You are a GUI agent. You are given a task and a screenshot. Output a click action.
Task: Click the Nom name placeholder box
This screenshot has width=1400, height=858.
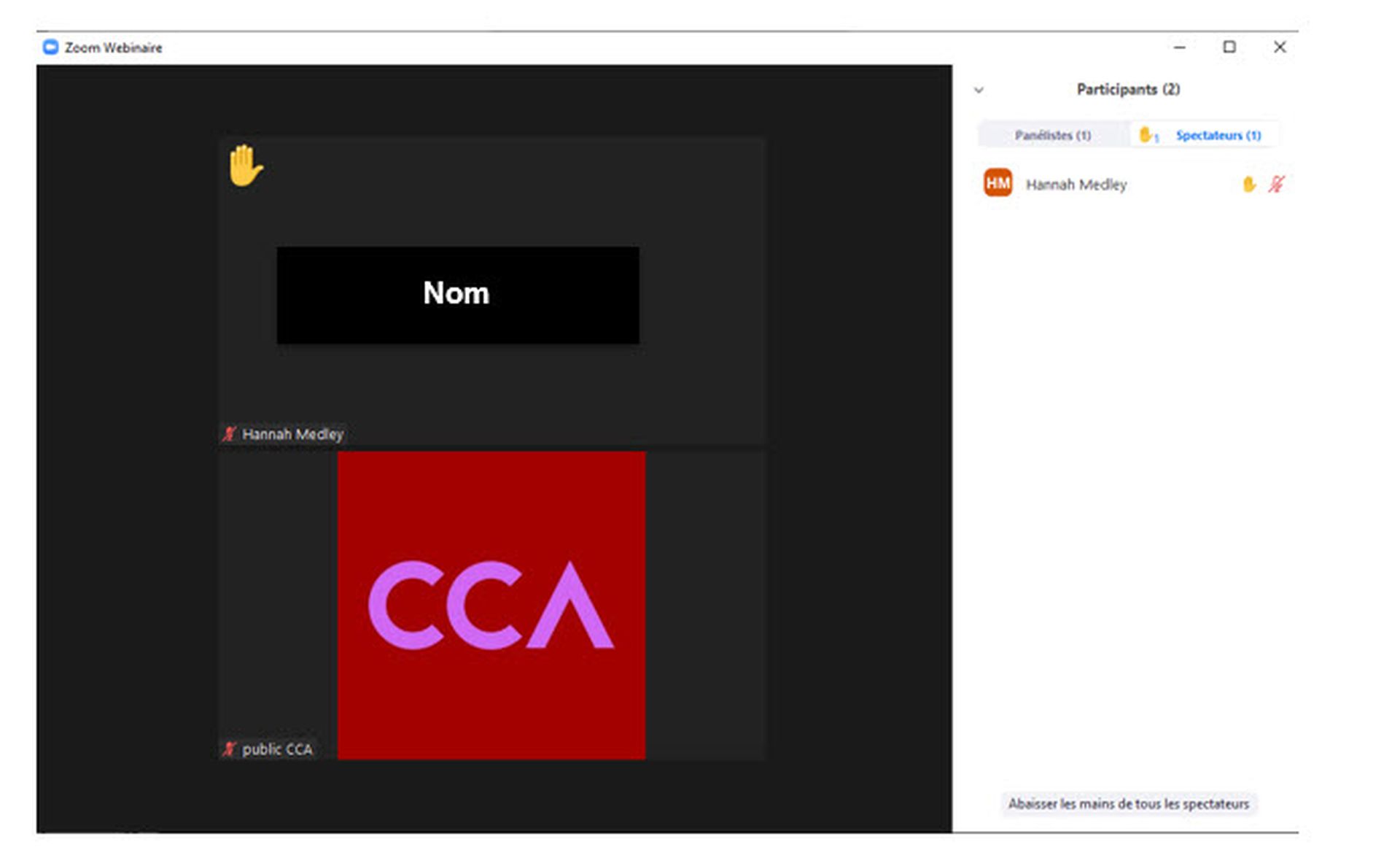(458, 295)
